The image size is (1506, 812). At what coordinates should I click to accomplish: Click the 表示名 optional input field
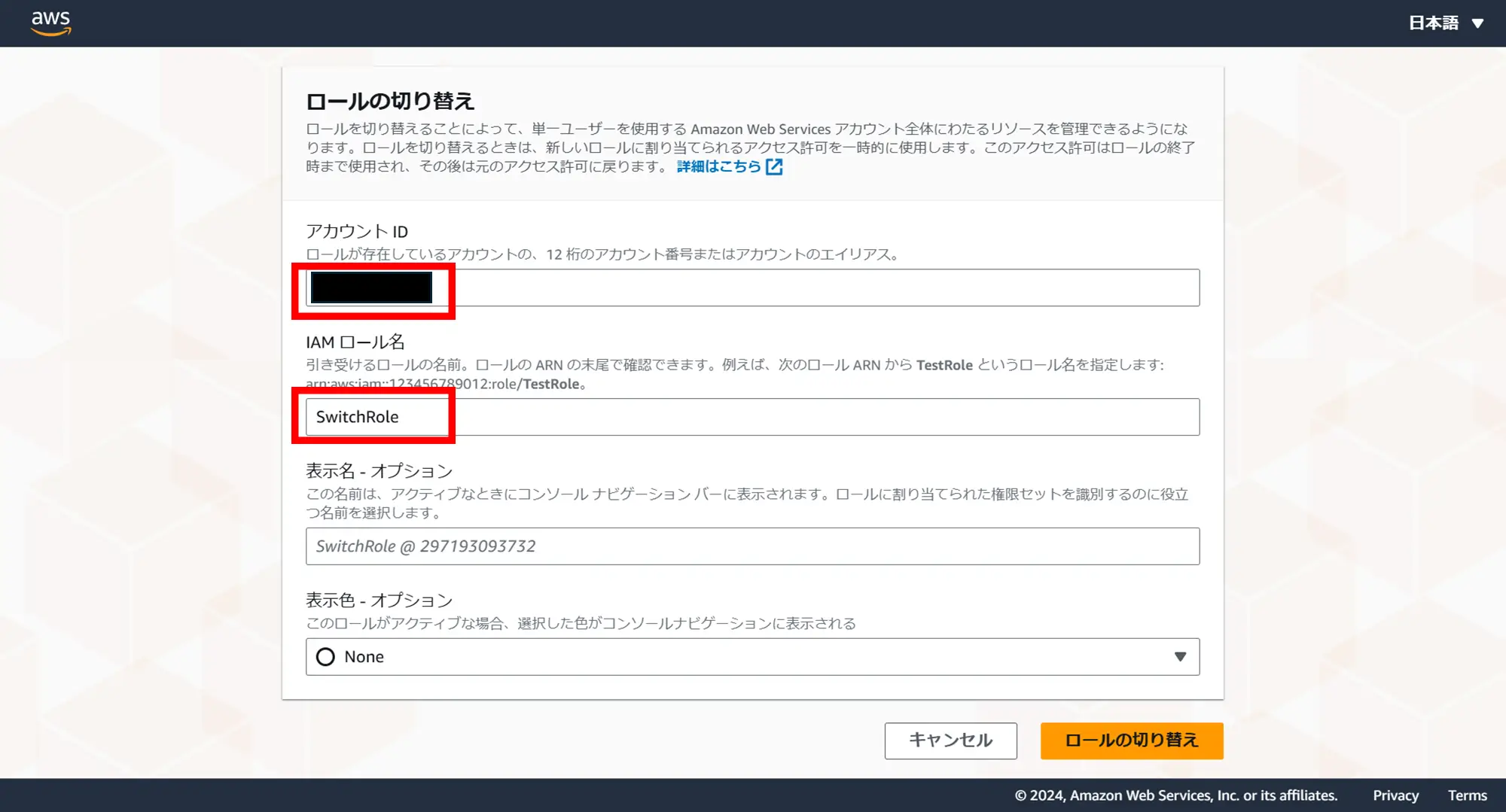[752, 546]
